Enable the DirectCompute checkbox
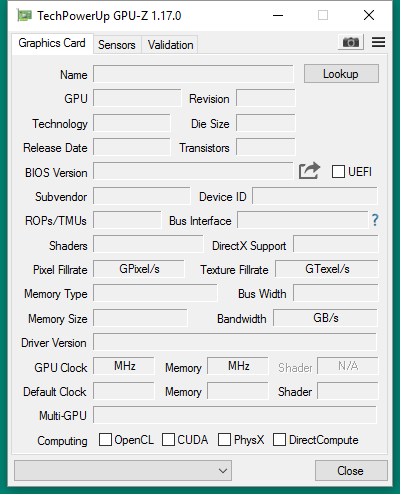This screenshot has height=494, width=400. click(279, 439)
